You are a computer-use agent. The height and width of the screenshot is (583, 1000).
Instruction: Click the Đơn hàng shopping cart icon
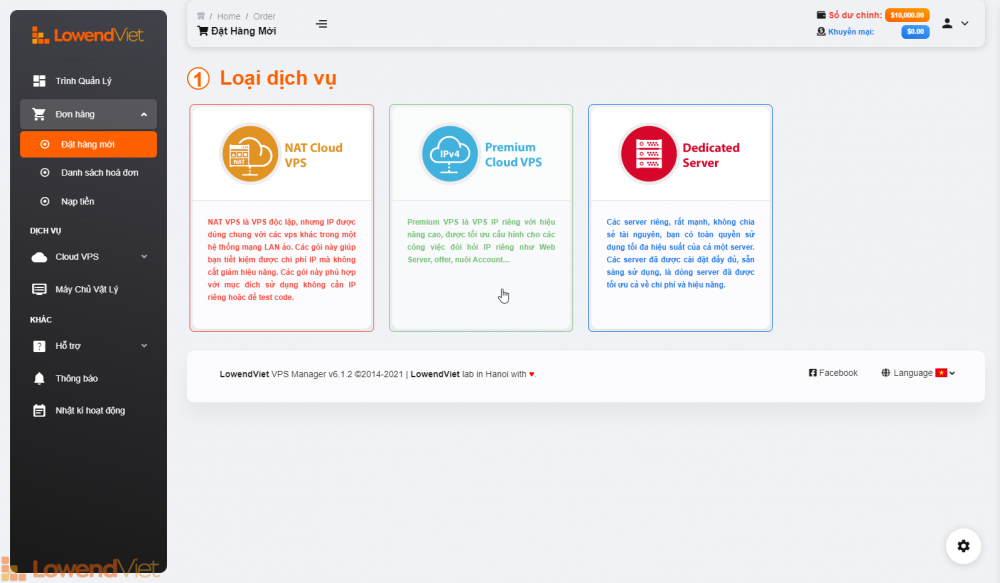pos(39,114)
